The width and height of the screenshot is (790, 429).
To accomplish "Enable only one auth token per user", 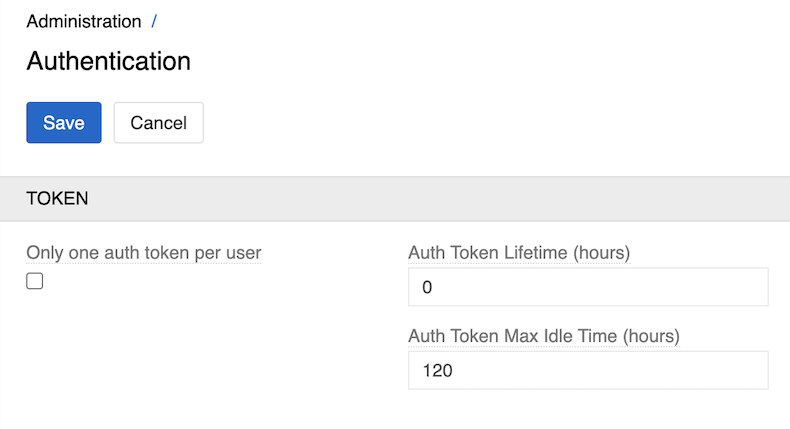I will tap(35, 281).
